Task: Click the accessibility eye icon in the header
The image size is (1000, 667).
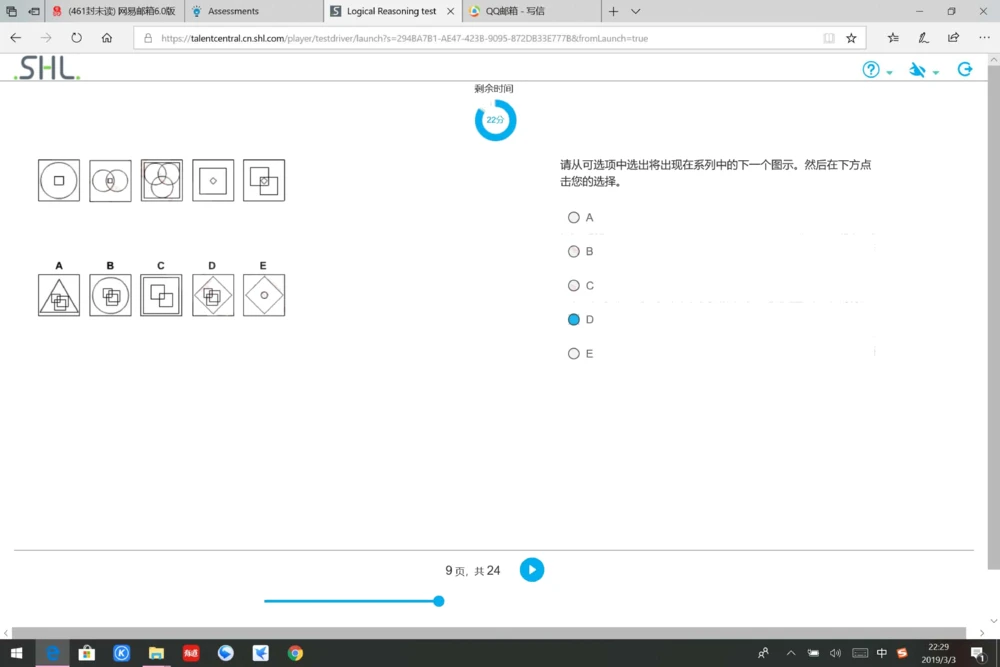Action: click(916, 70)
